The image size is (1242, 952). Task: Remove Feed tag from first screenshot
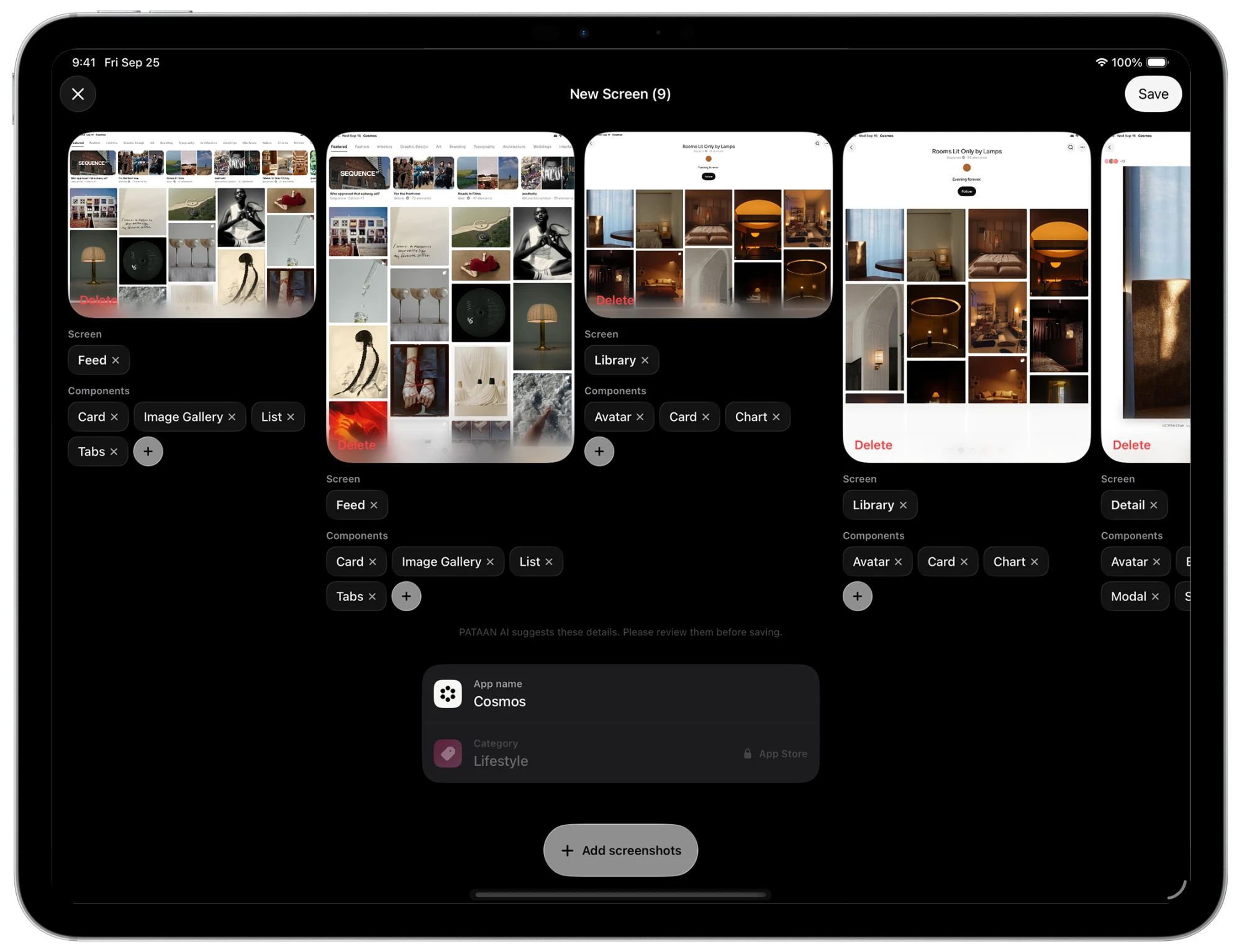(116, 360)
